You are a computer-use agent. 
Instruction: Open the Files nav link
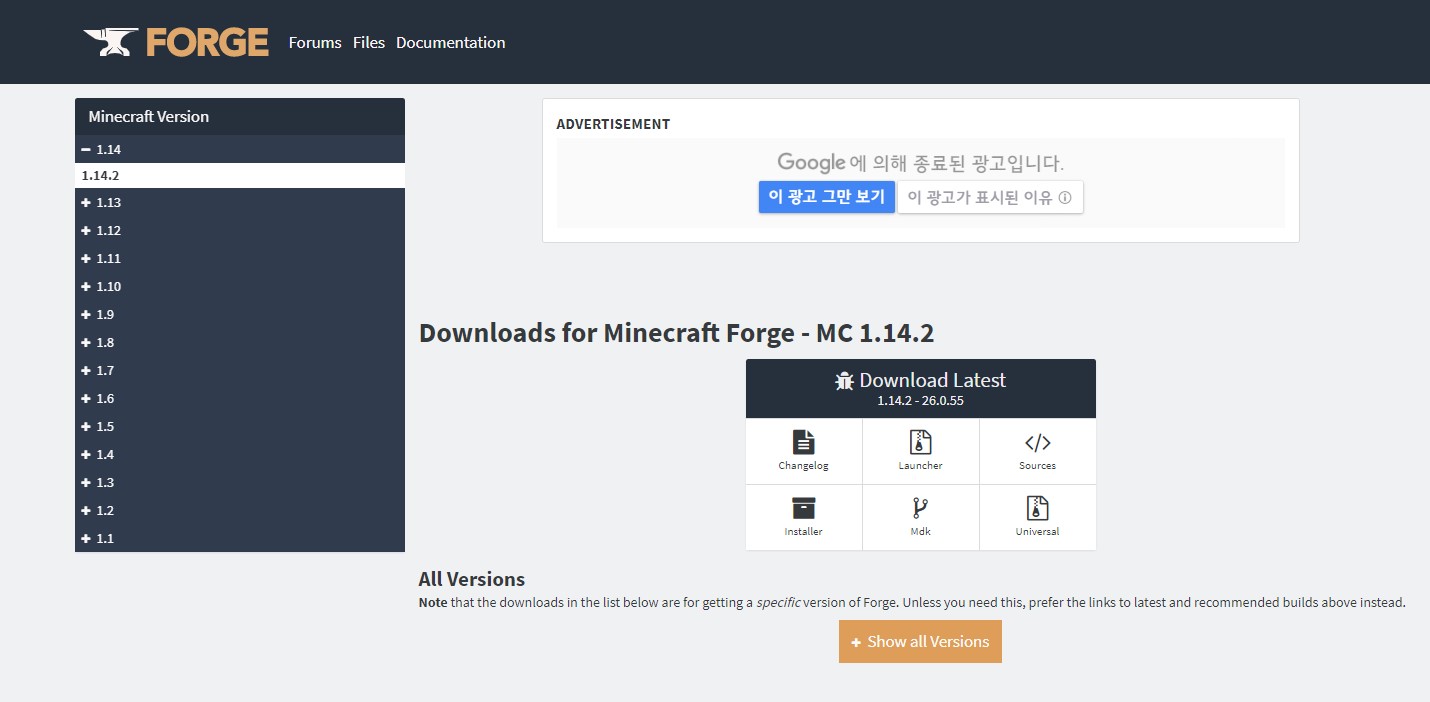click(x=369, y=42)
